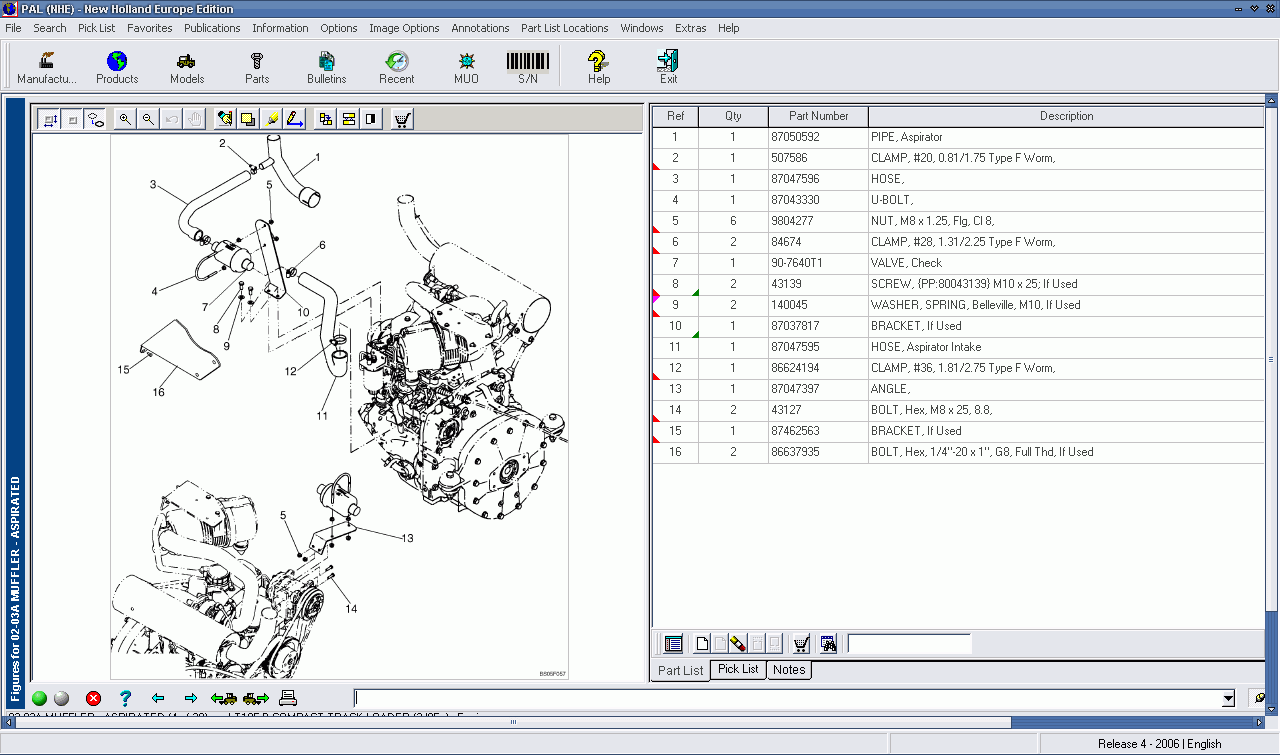Viewport: 1280px width, 755px height.
Task: Open the Bulletins section
Action: pyautogui.click(x=327, y=66)
